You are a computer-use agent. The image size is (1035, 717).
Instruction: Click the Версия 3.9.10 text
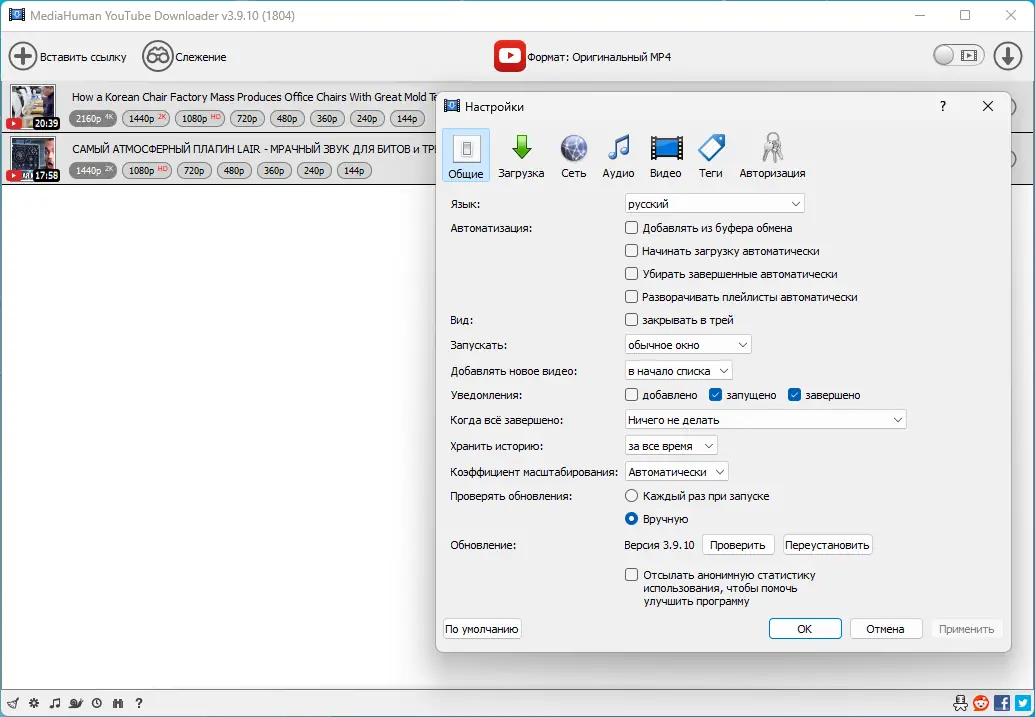tap(659, 545)
